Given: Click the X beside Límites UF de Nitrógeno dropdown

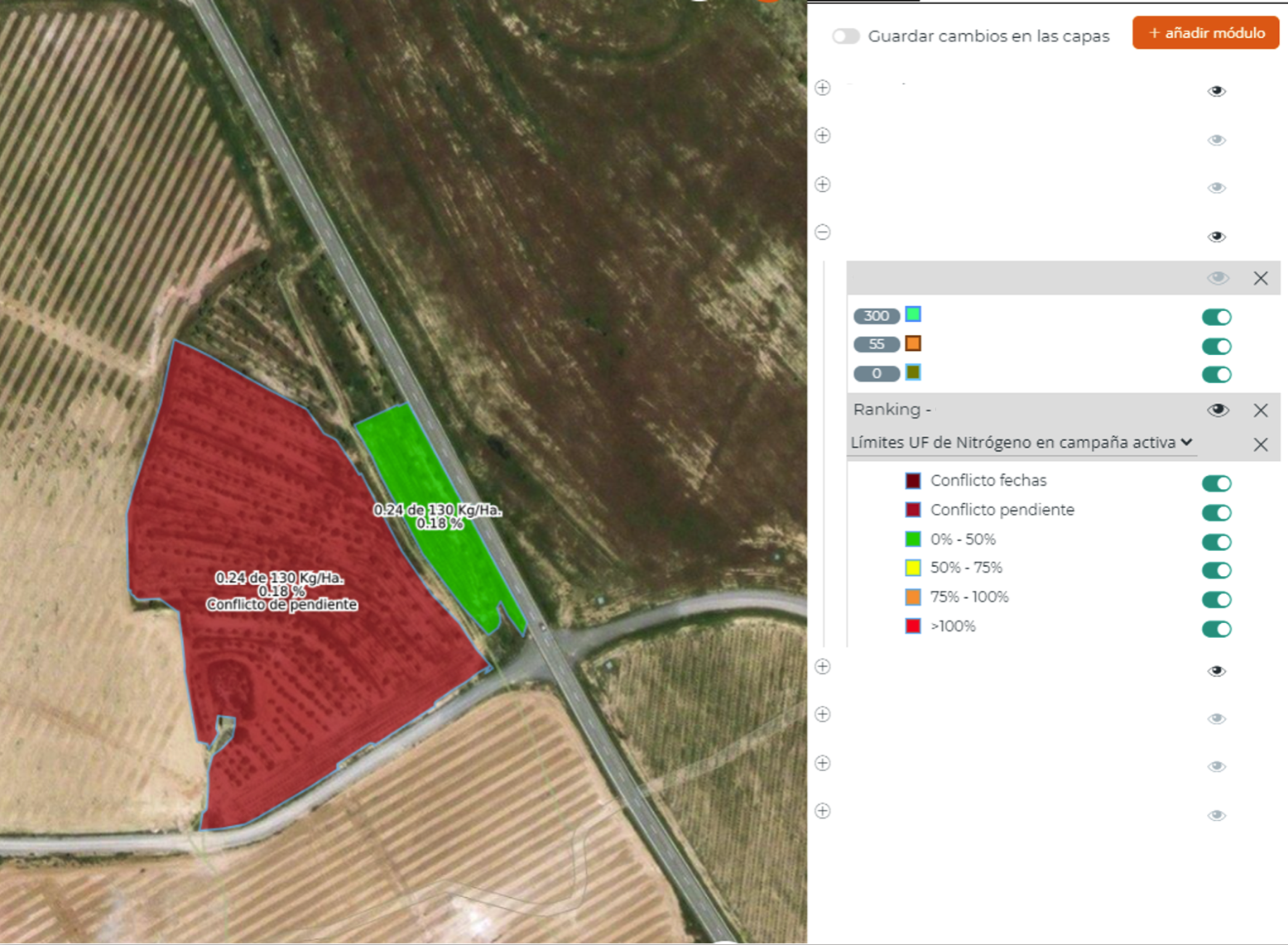Looking at the screenshot, I should [1260, 444].
